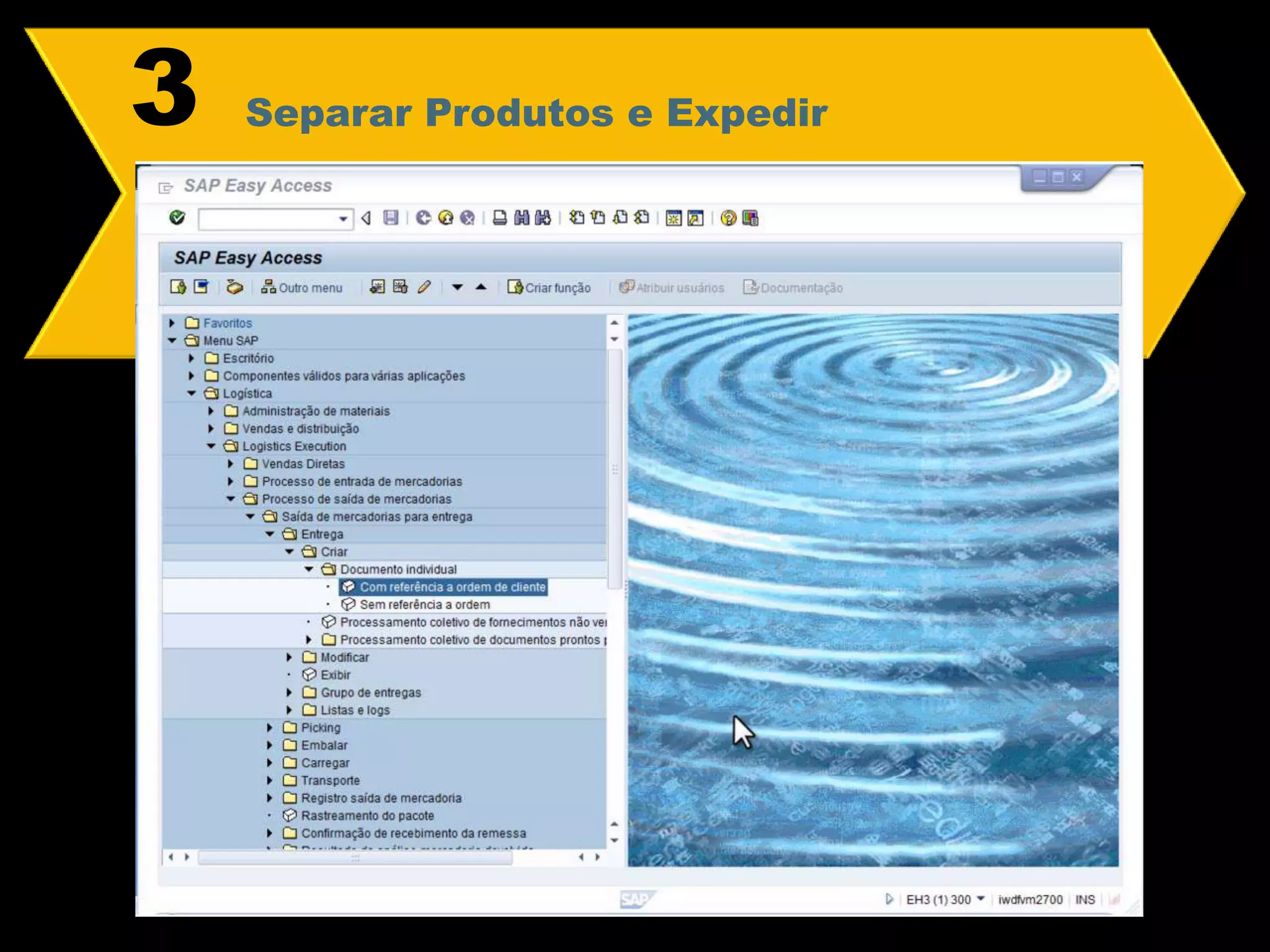Click the Print icon
The height and width of the screenshot is (952, 1270).
pyautogui.click(x=500, y=218)
